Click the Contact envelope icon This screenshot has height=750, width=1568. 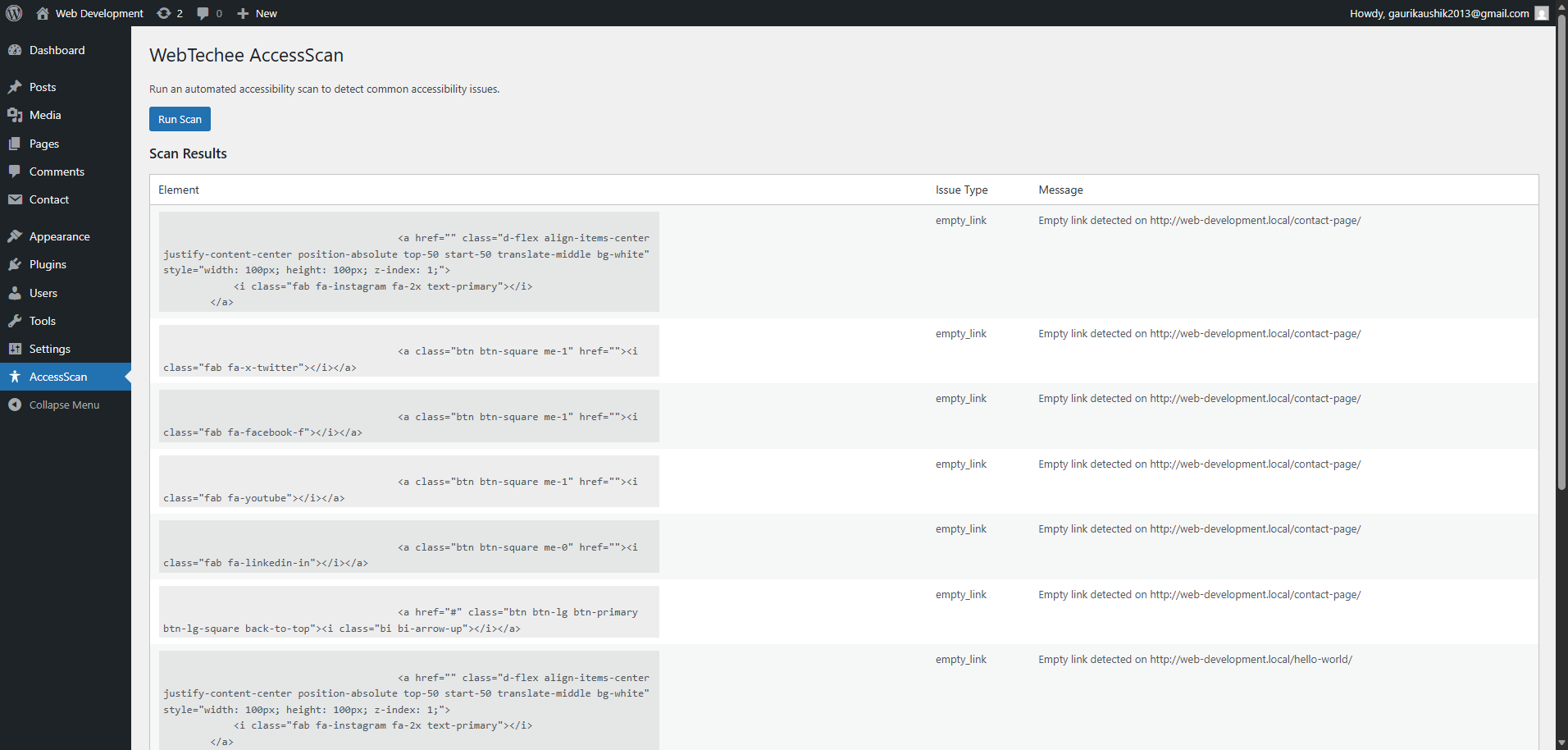[15, 199]
